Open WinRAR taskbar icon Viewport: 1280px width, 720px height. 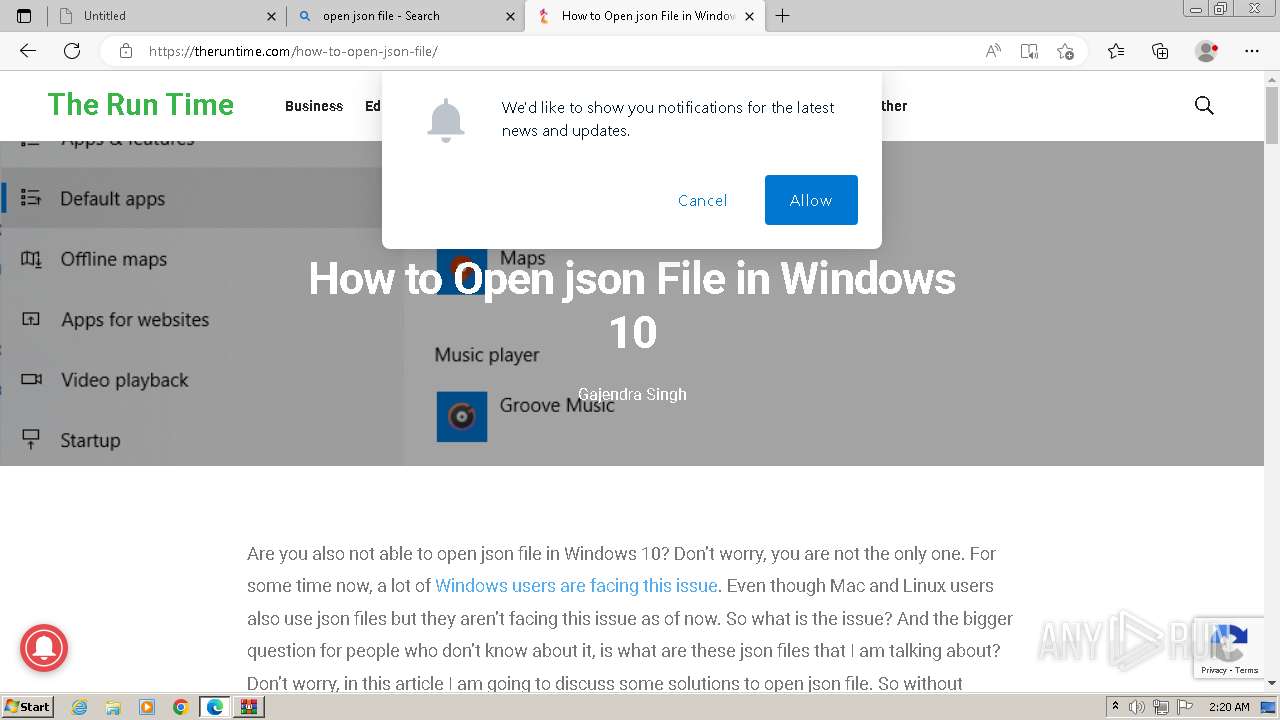pyautogui.click(x=249, y=707)
